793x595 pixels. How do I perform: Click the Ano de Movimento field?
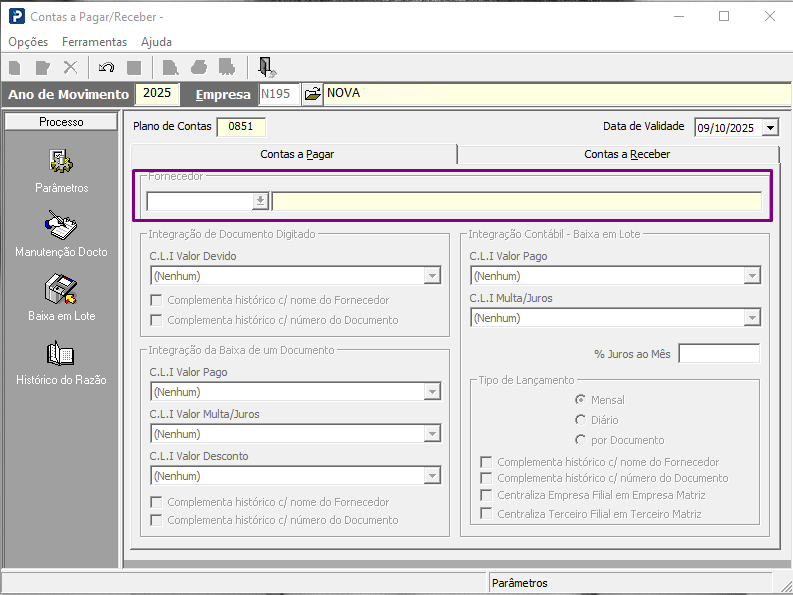[157, 94]
